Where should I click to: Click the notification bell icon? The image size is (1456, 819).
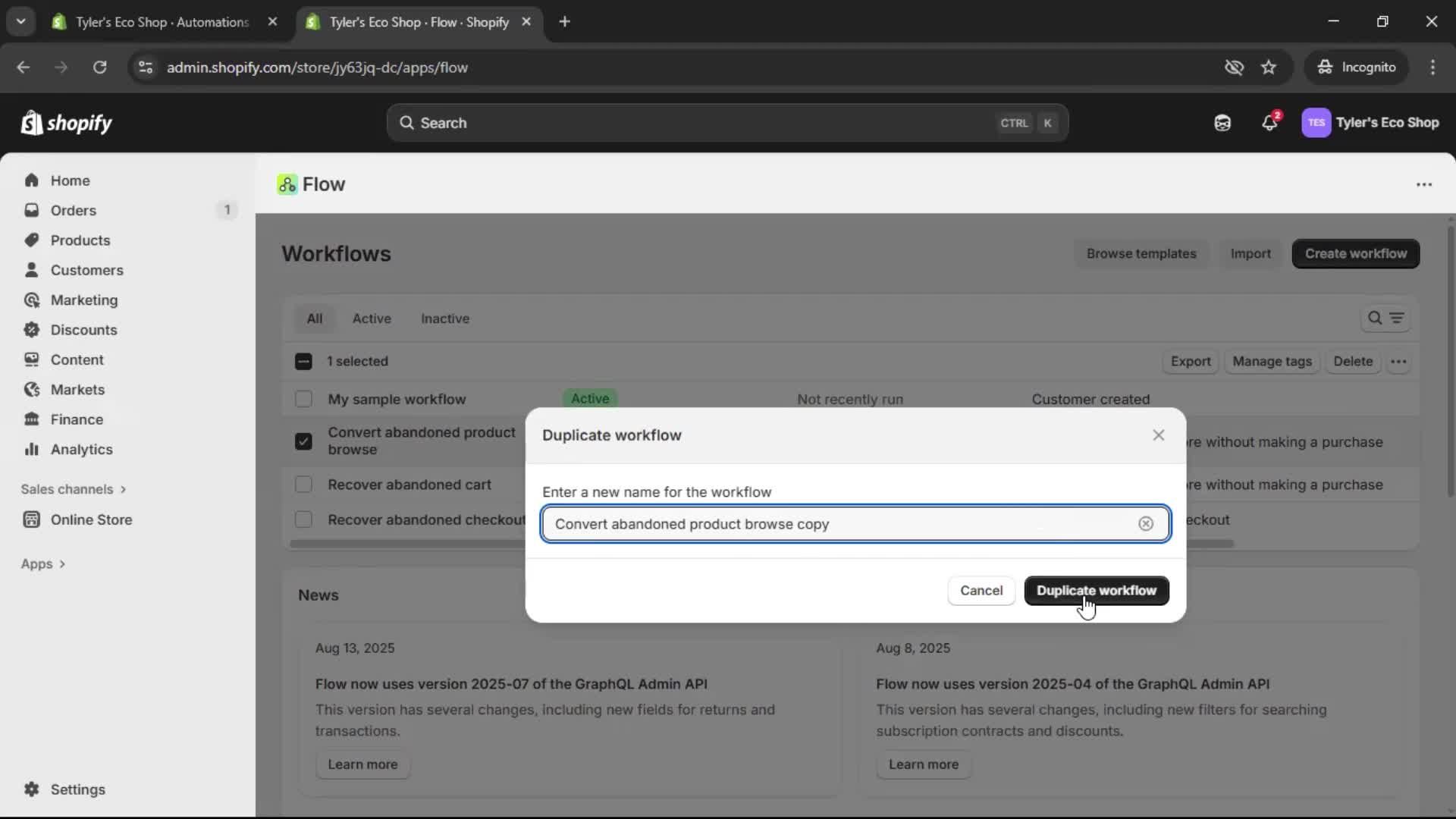click(x=1270, y=122)
